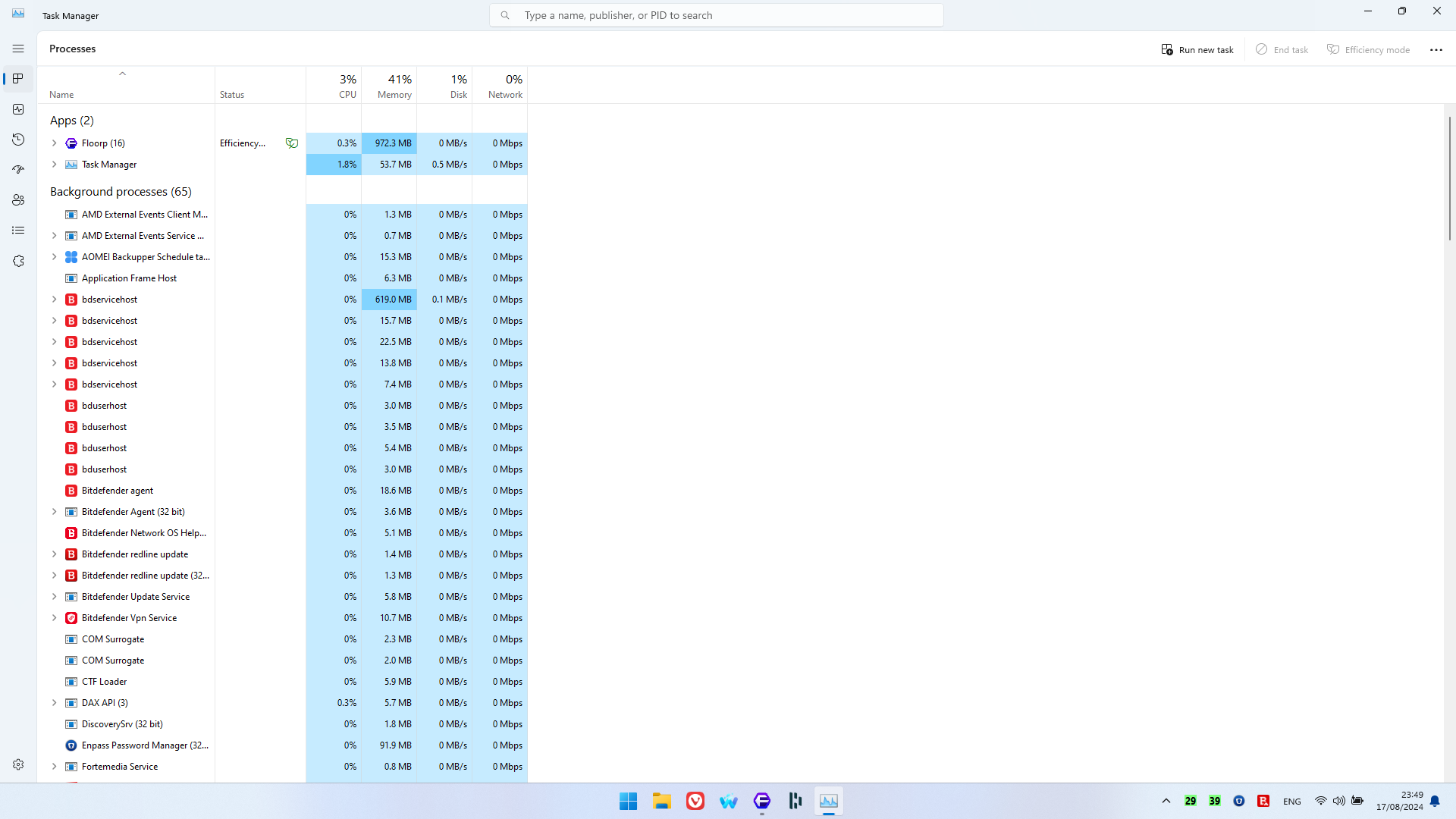Expand the Floorp (16) process group
This screenshot has width=1456, height=819.
tap(54, 143)
